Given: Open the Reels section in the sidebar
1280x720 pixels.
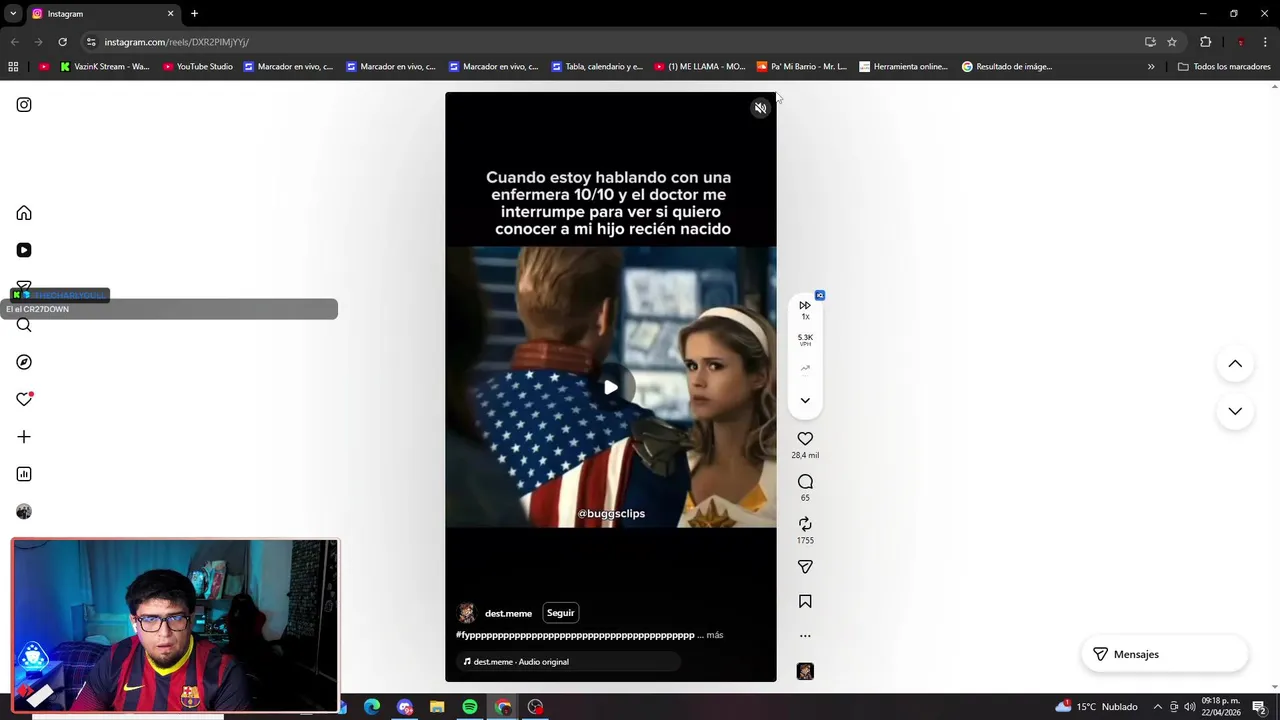Looking at the screenshot, I should 24,250.
